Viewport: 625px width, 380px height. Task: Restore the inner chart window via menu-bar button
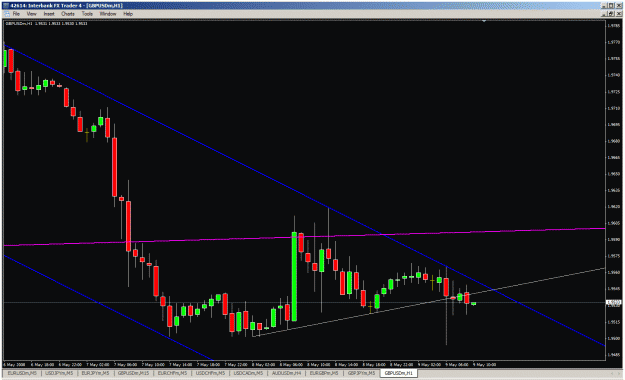click(611, 14)
